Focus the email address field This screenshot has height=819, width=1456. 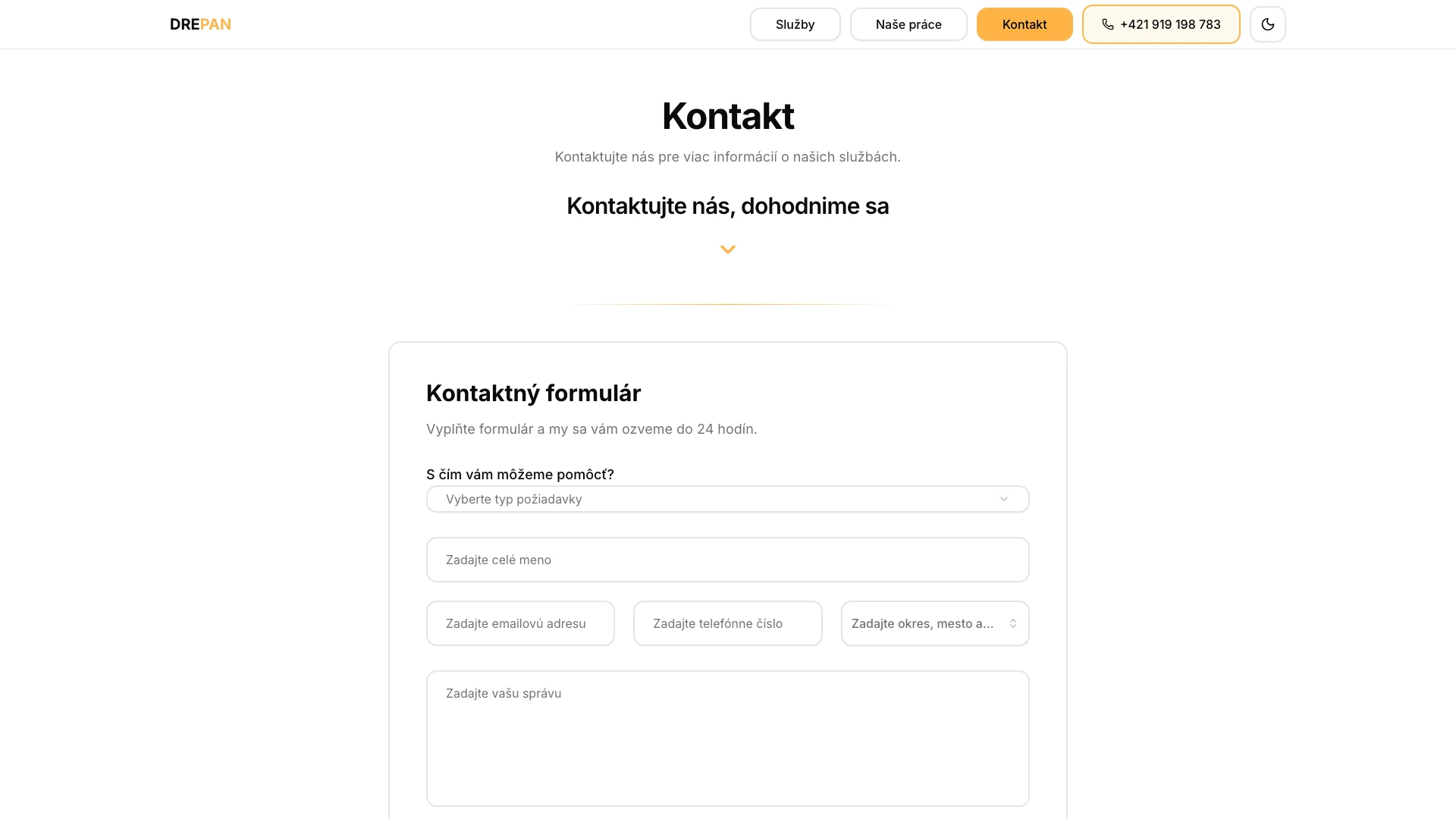pyautogui.click(x=520, y=623)
